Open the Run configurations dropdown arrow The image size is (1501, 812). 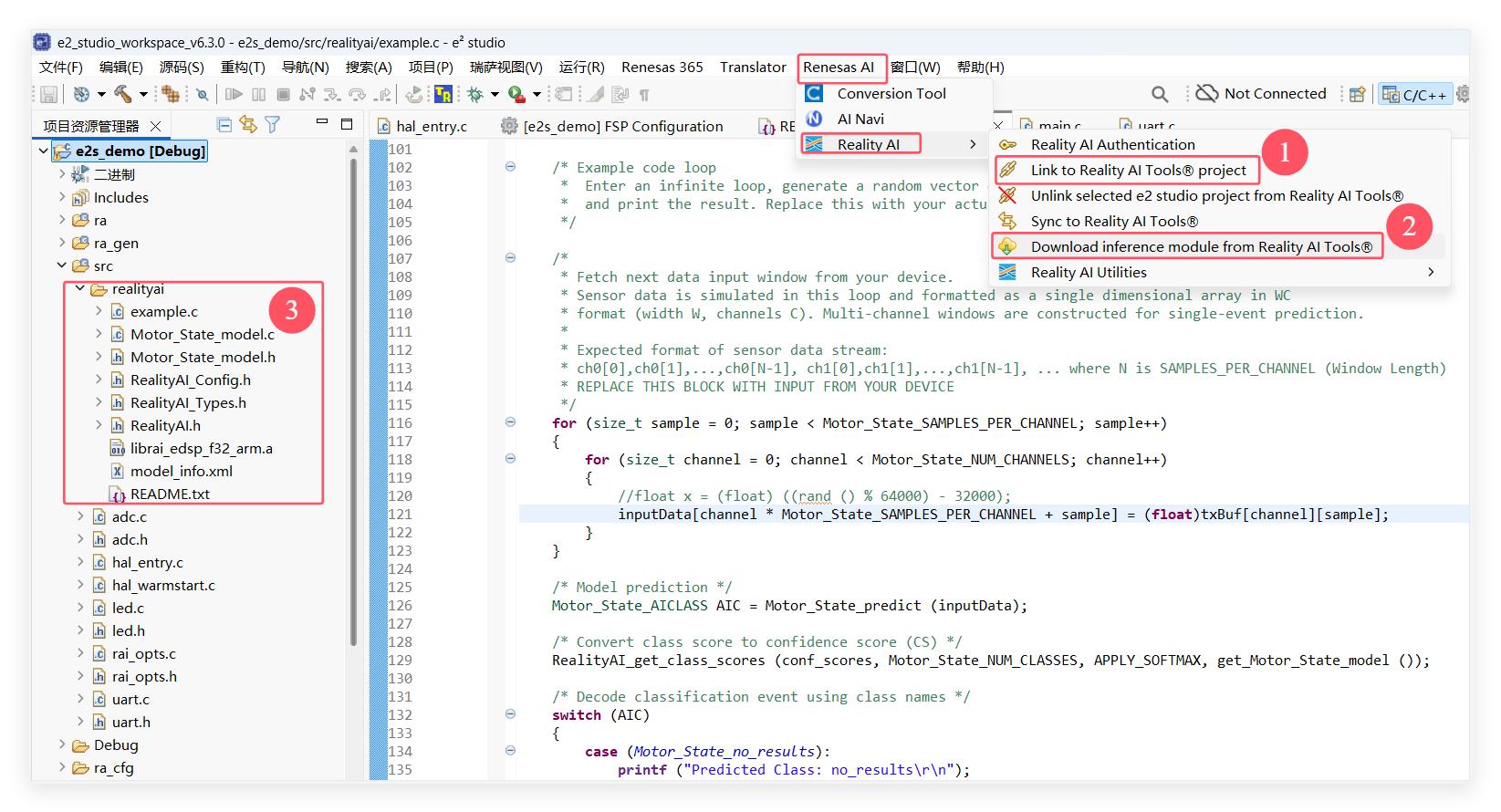click(537, 94)
